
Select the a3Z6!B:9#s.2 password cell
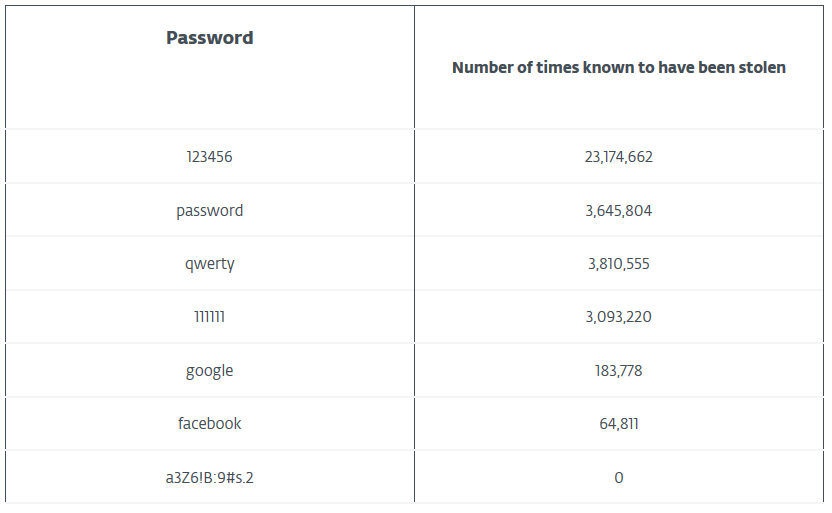(x=209, y=478)
